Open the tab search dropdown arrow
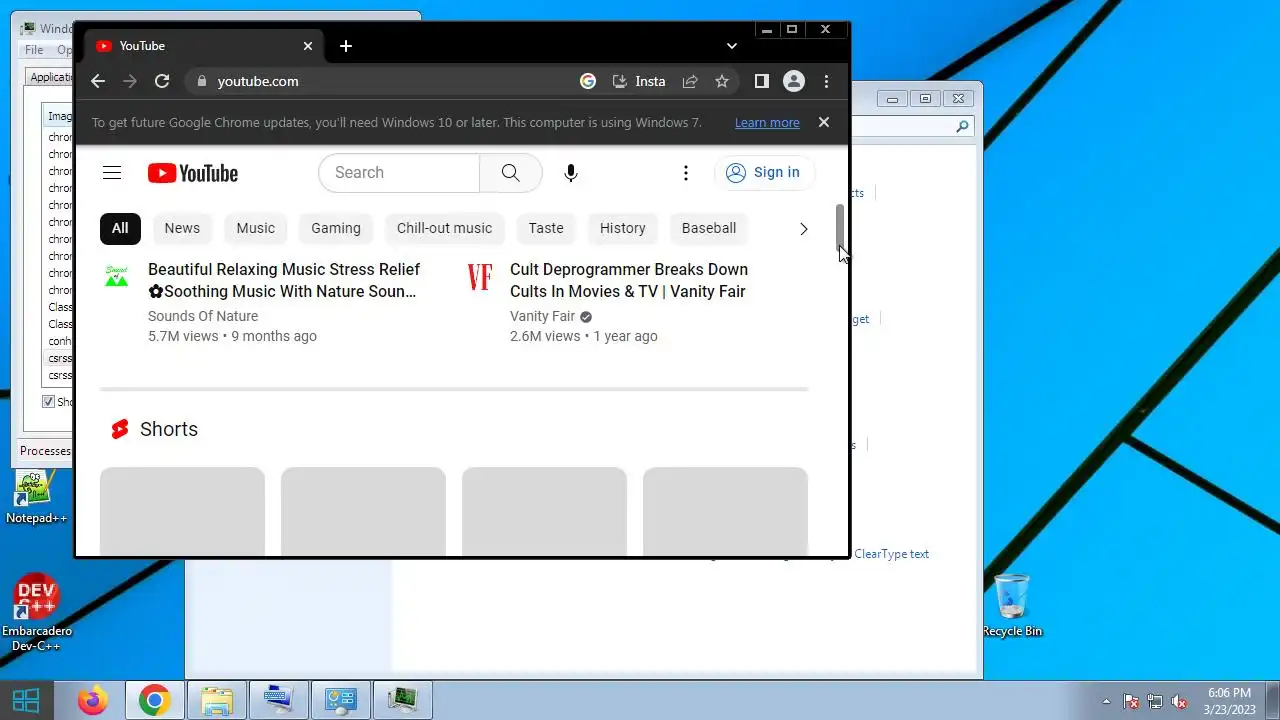The width and height of the screenshot is (1280, 720). pos(732,46)
